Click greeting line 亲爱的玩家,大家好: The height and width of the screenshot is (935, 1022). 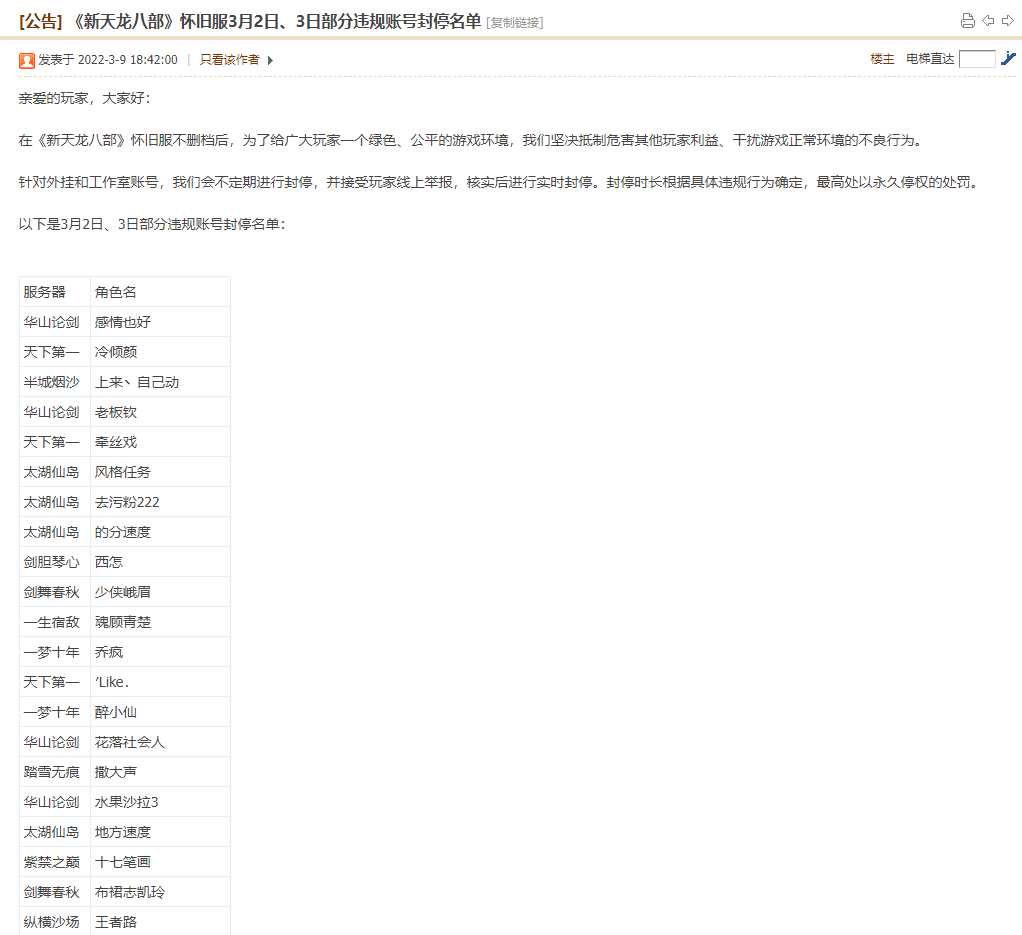pos(85,98)
